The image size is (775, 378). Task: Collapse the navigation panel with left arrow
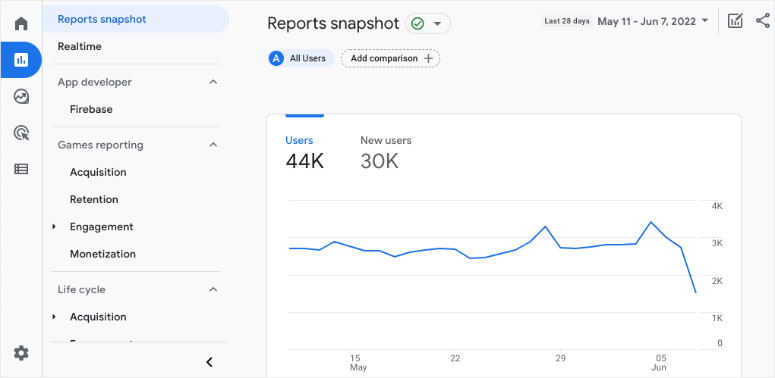(x=210, y=362)
